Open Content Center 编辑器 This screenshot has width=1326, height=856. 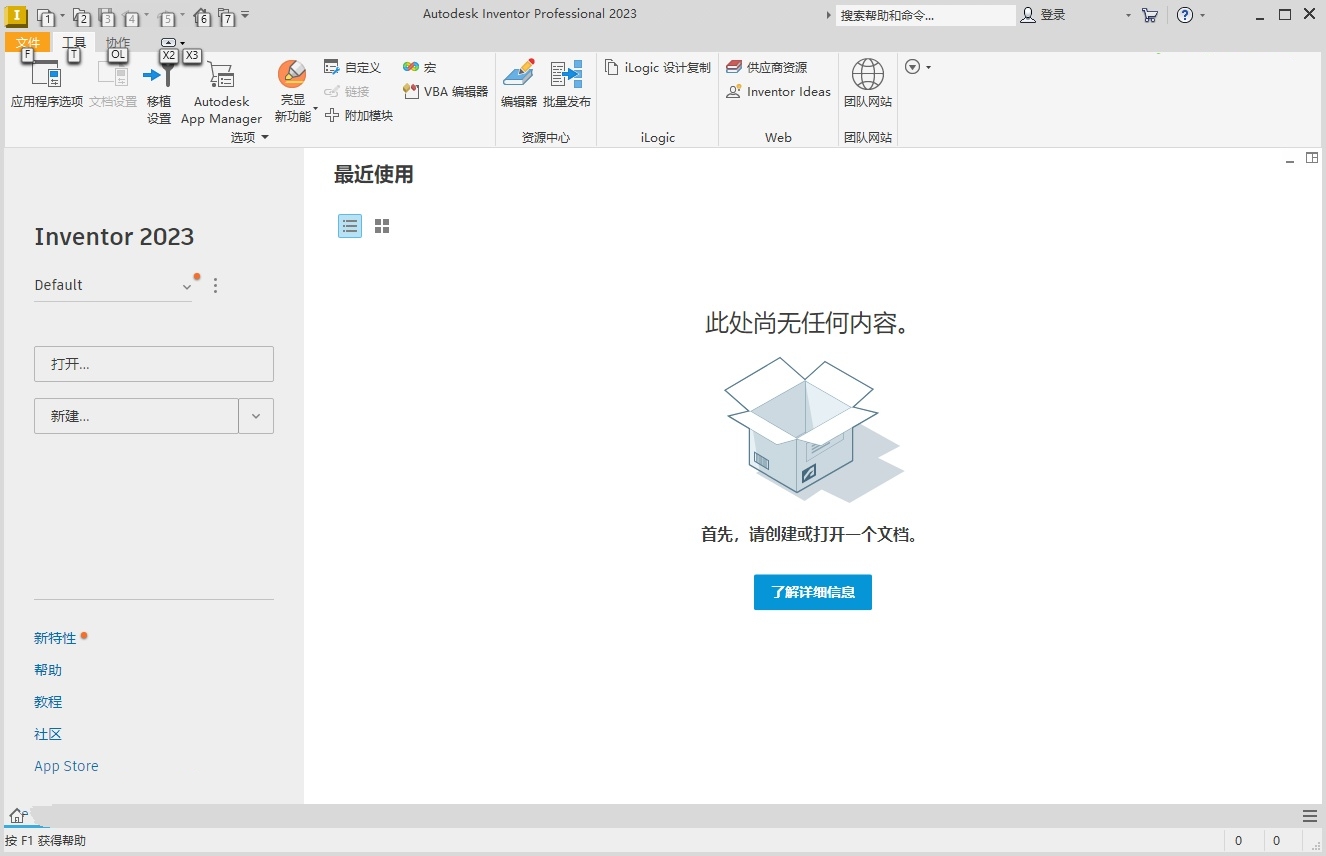[518, 84]
